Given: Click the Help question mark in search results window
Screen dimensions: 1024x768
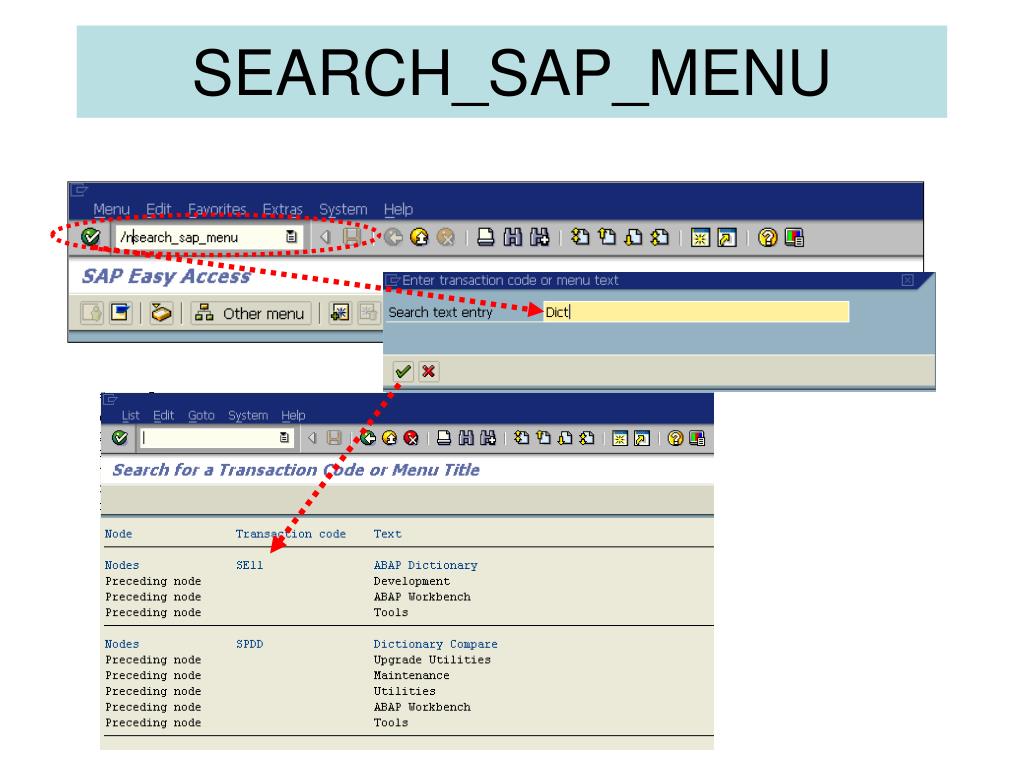Looking at the screenshot, I should click(x=675, y=438).
